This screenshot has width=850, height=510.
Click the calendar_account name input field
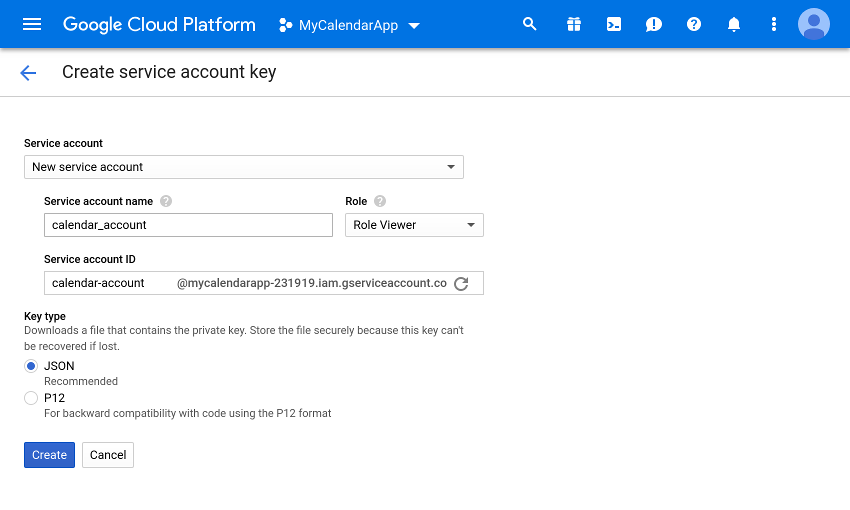pos(188,225)
